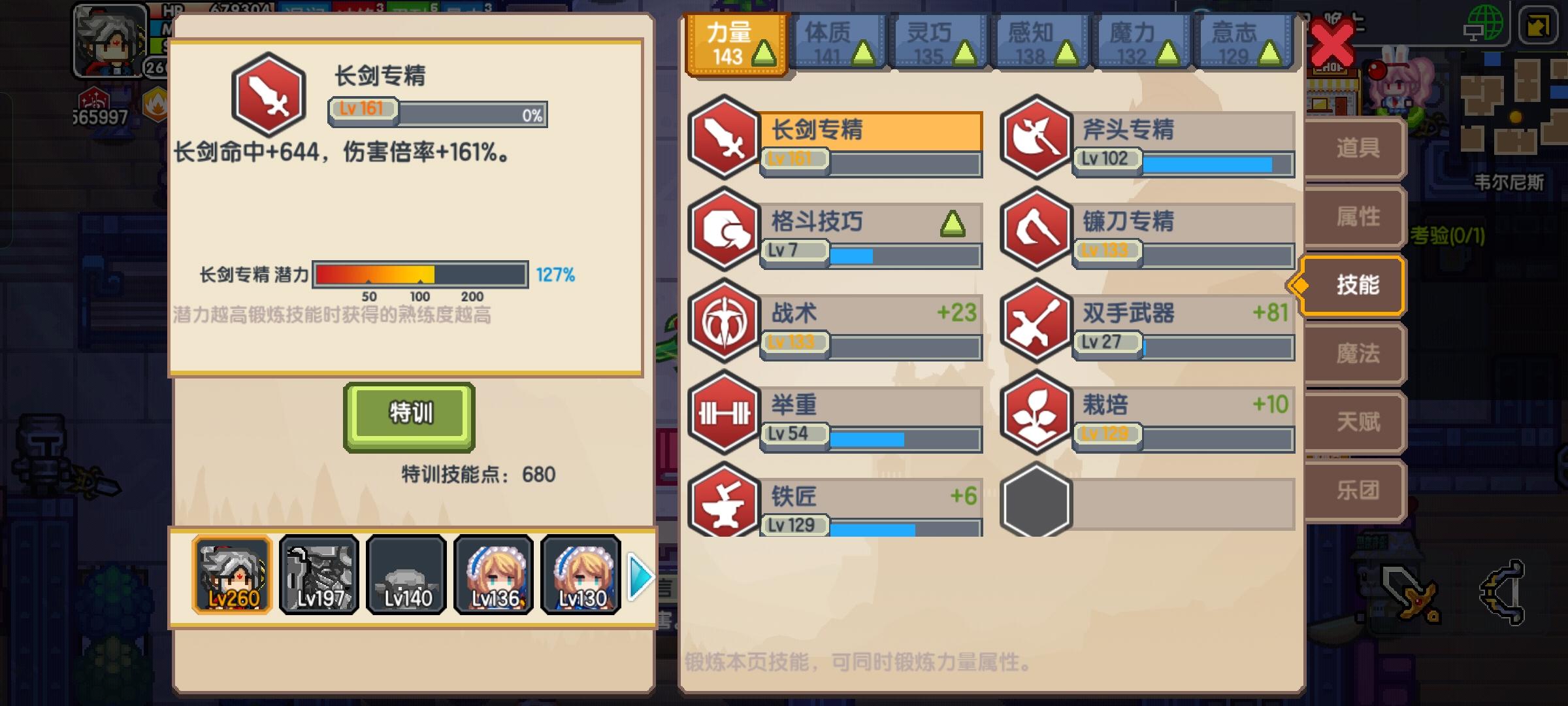Select the Cultivation (栽培) plant icon

[x=1036, y=412]
